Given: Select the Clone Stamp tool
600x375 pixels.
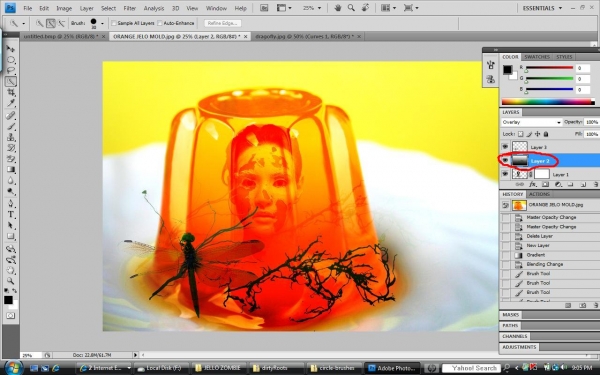Looking at the screenshot, I should pyautogui.click(x=10, y=137).
